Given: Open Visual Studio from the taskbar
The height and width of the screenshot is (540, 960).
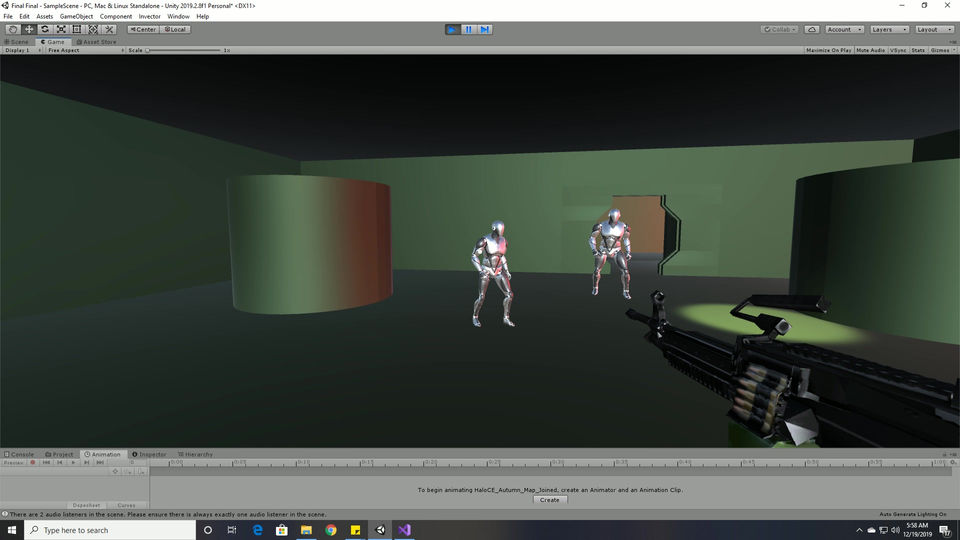Looking at the screenshot, I should (404, 530).
